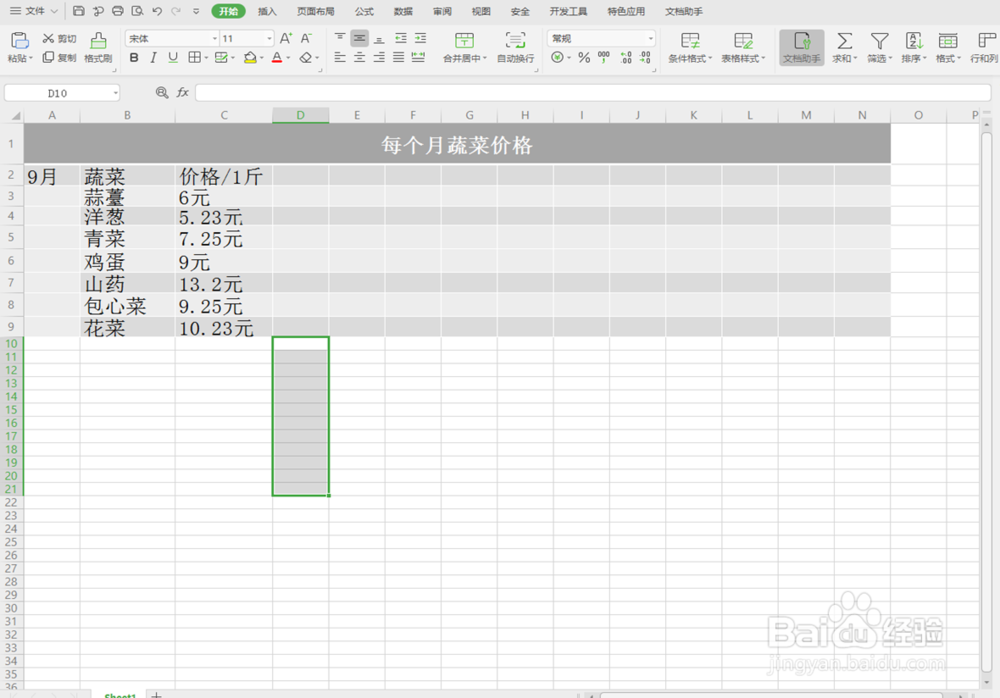Toggle align text right
This screenshot has width=1000, height=698.
[x=379, y=57]
